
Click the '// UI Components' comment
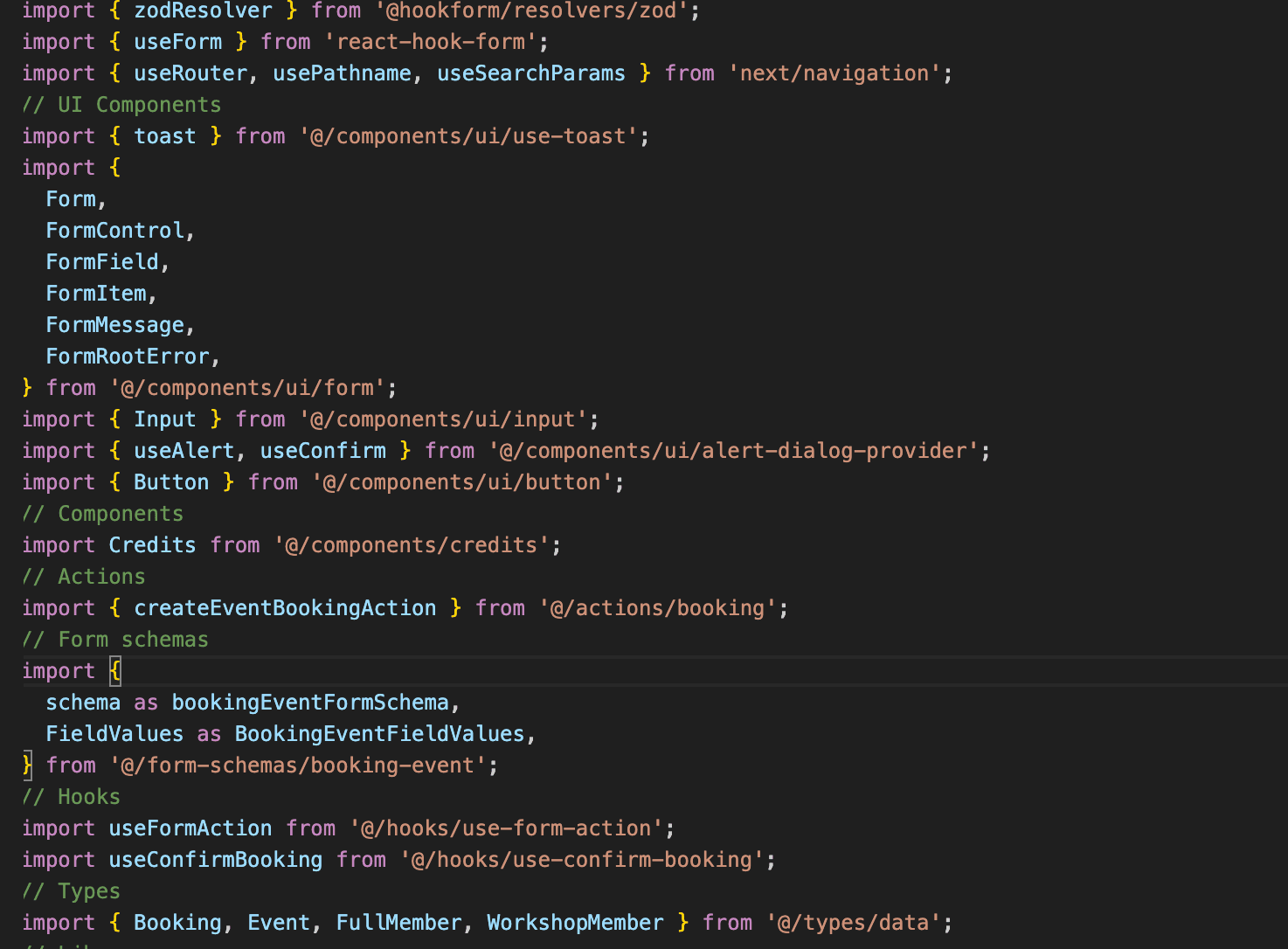tap(121, 105)
